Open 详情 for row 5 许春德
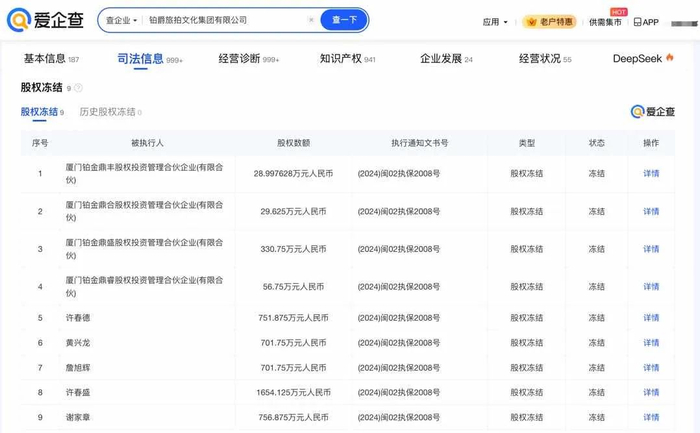Image resolution: width=700 pixels, height=433 pixels. tap(651, 318)
